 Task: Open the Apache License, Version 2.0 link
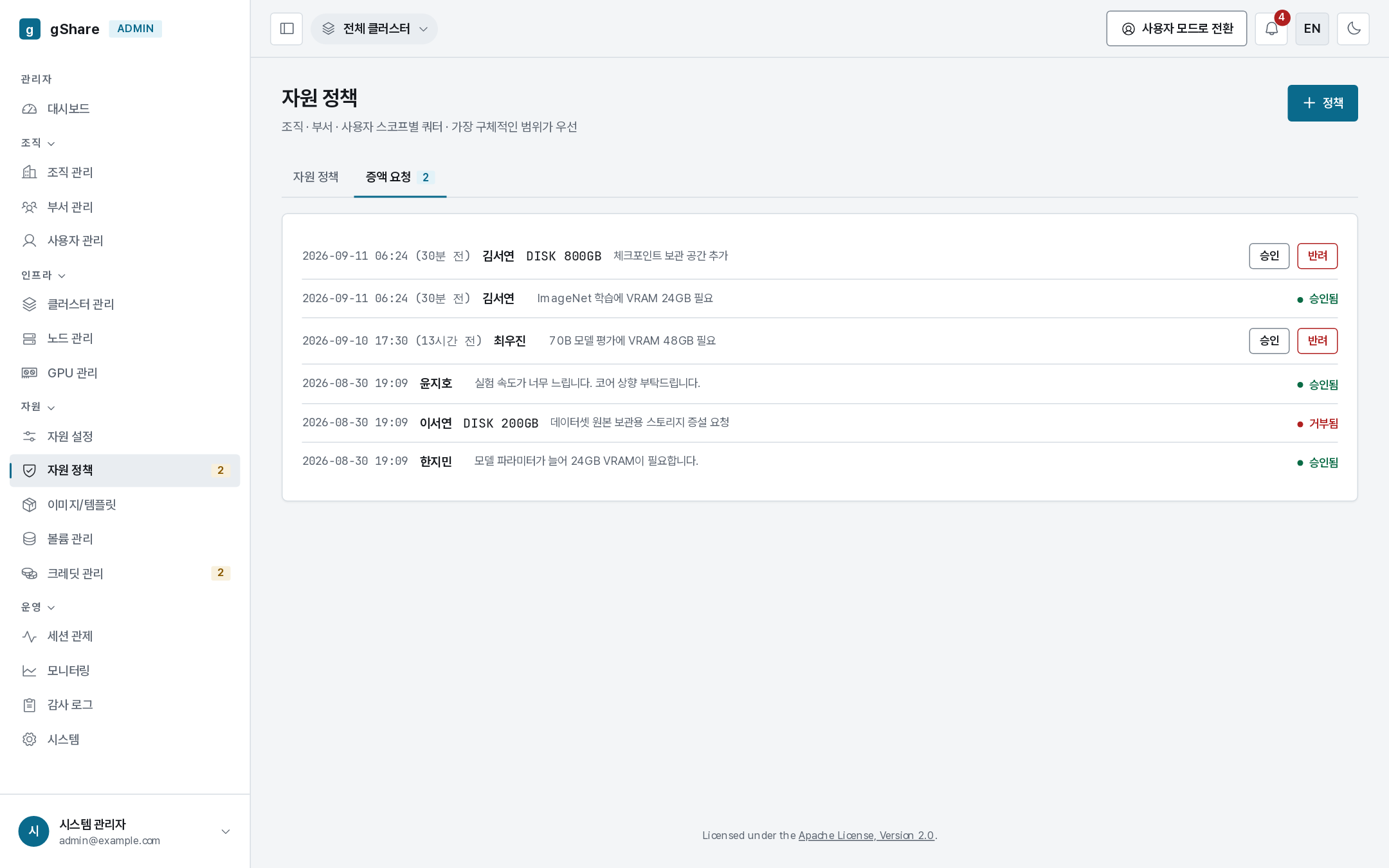point(866,835)
